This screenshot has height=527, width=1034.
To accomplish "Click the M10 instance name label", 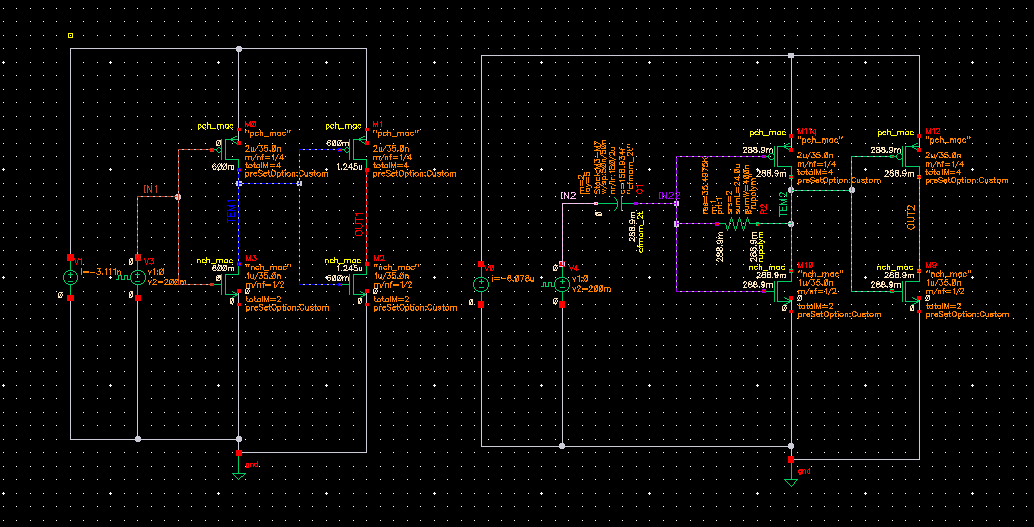I will pos(804,265).
